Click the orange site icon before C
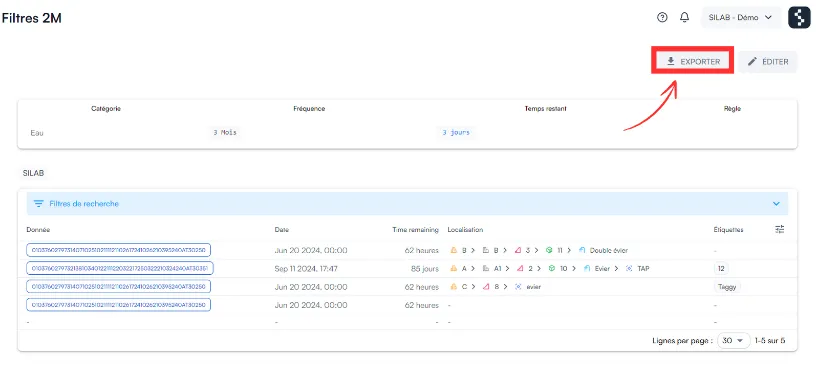Image resolution: width=816 pixels, height=366 pixels. [x=453, y=287]
